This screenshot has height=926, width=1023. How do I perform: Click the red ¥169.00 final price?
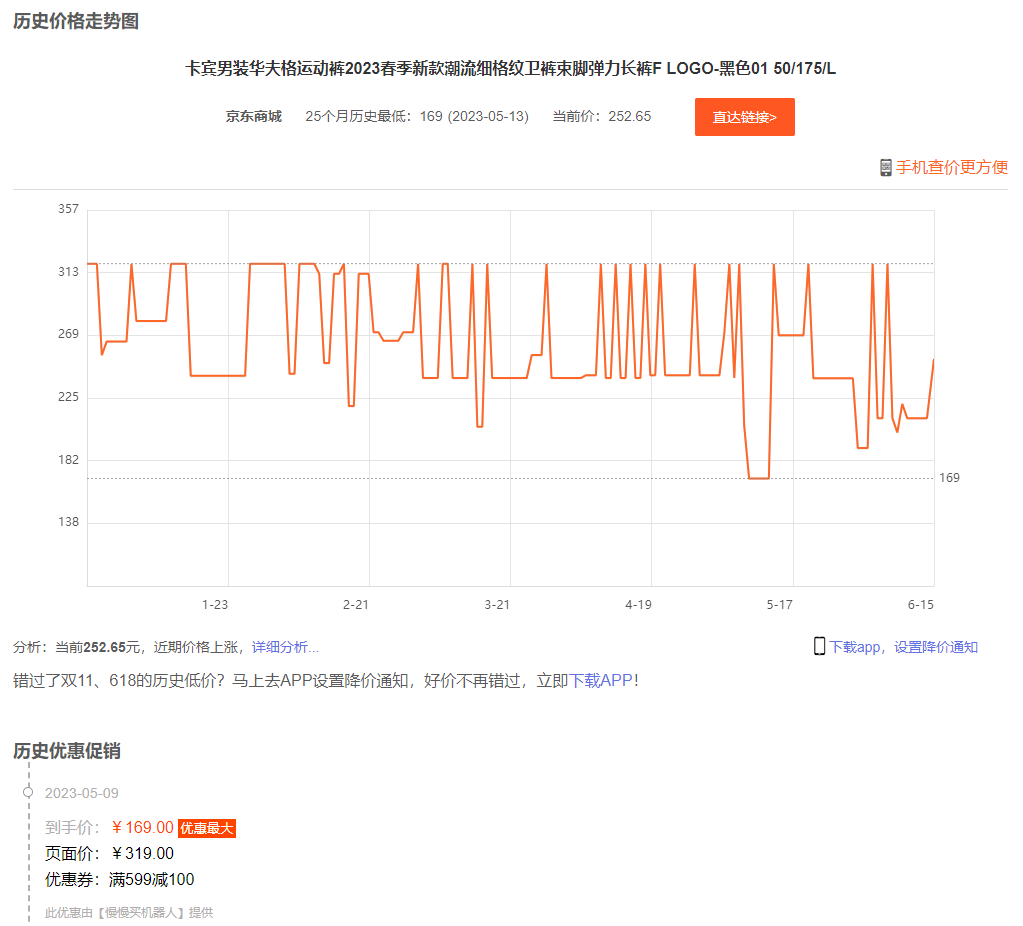pyautogui.click(x=142, y=827)
